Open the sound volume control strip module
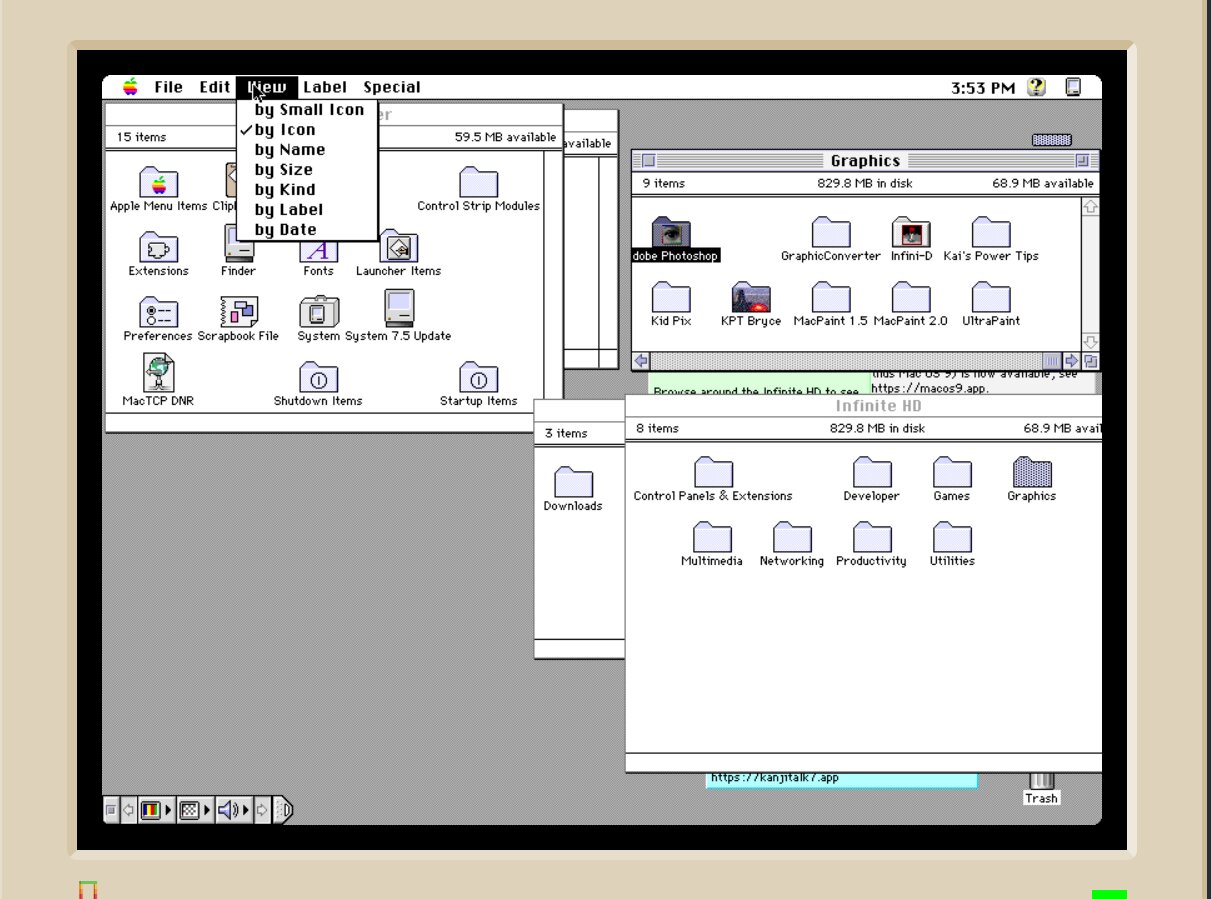Viewport: 1211px width, 899px height. [x=234, y=810]
